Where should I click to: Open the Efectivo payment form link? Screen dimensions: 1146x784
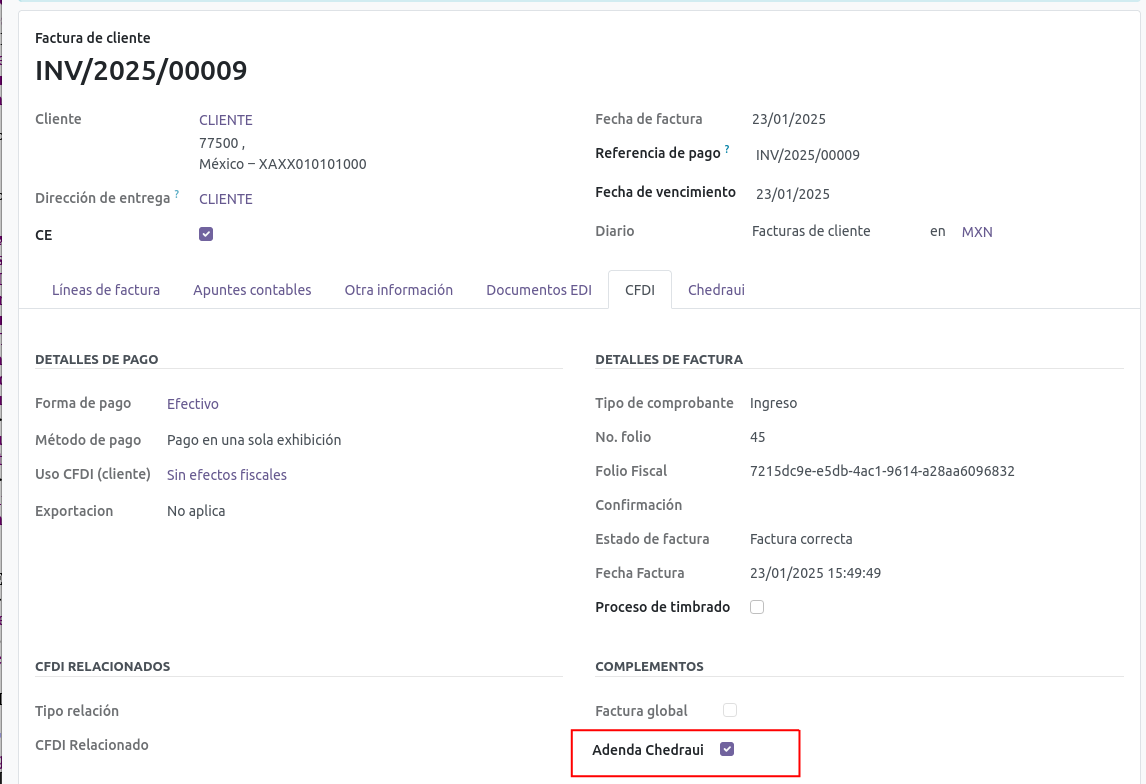[193, 404]
